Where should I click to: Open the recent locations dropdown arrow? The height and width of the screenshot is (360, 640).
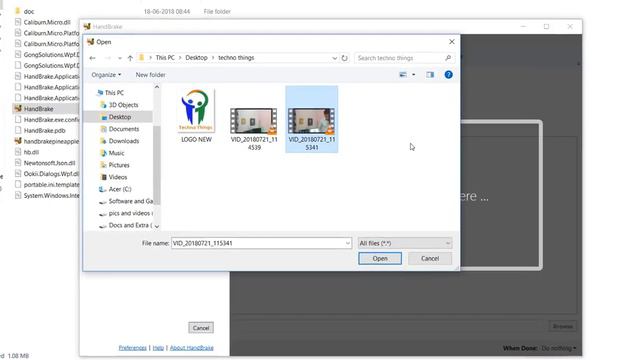(120, 58)
